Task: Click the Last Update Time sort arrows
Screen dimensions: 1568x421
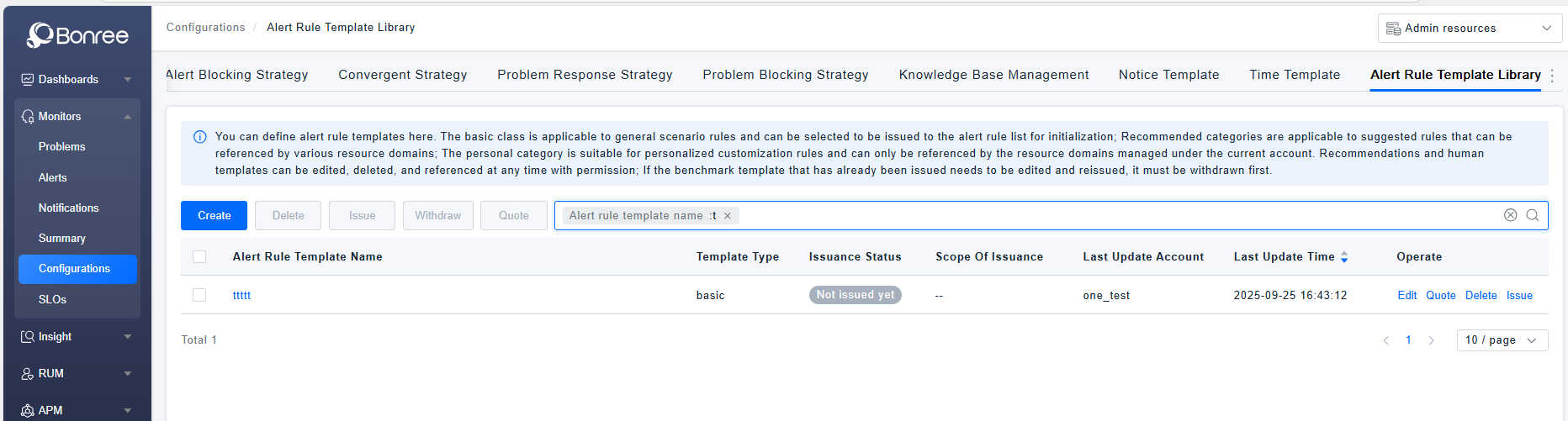Action: point(1344,257)
